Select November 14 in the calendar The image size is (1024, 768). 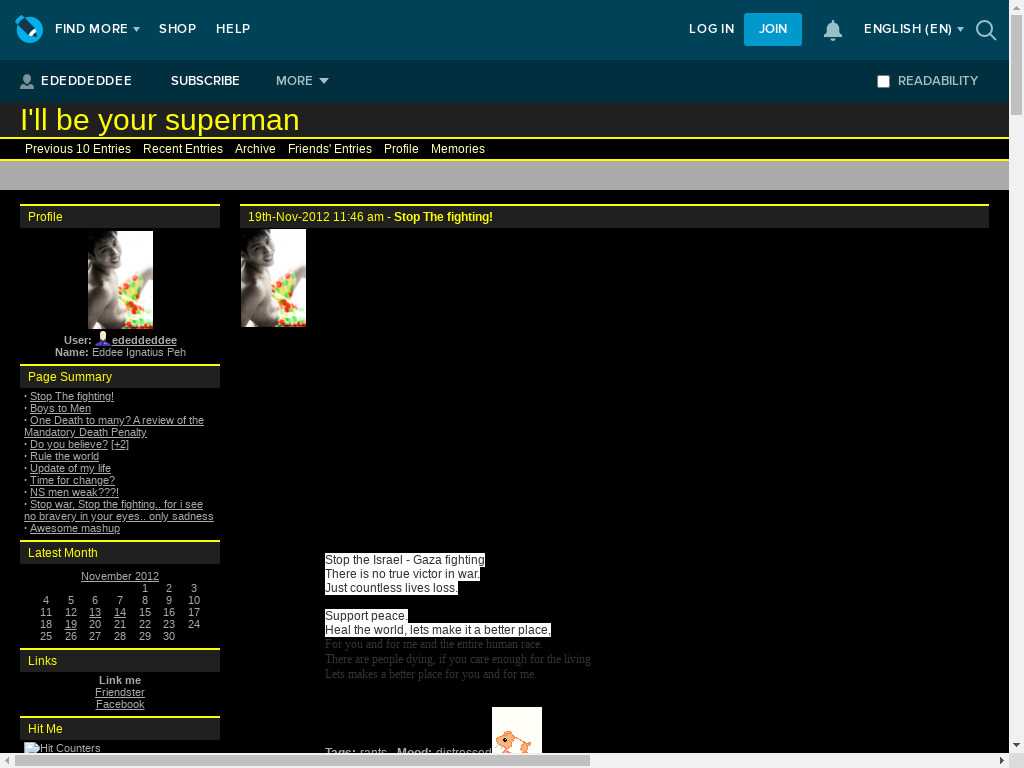(x=120, y=612)
